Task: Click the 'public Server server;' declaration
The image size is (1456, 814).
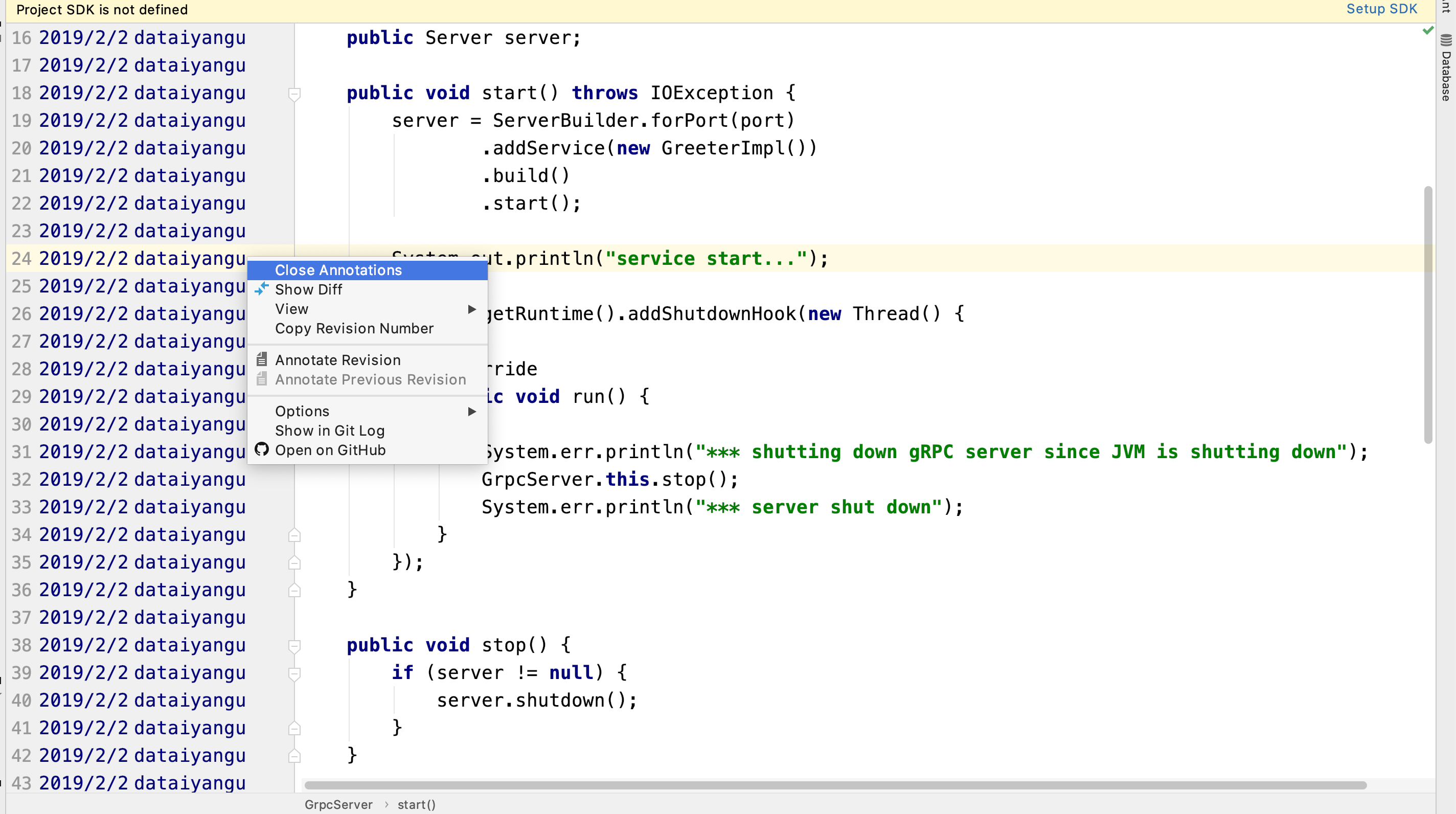Action: [464, 38]
